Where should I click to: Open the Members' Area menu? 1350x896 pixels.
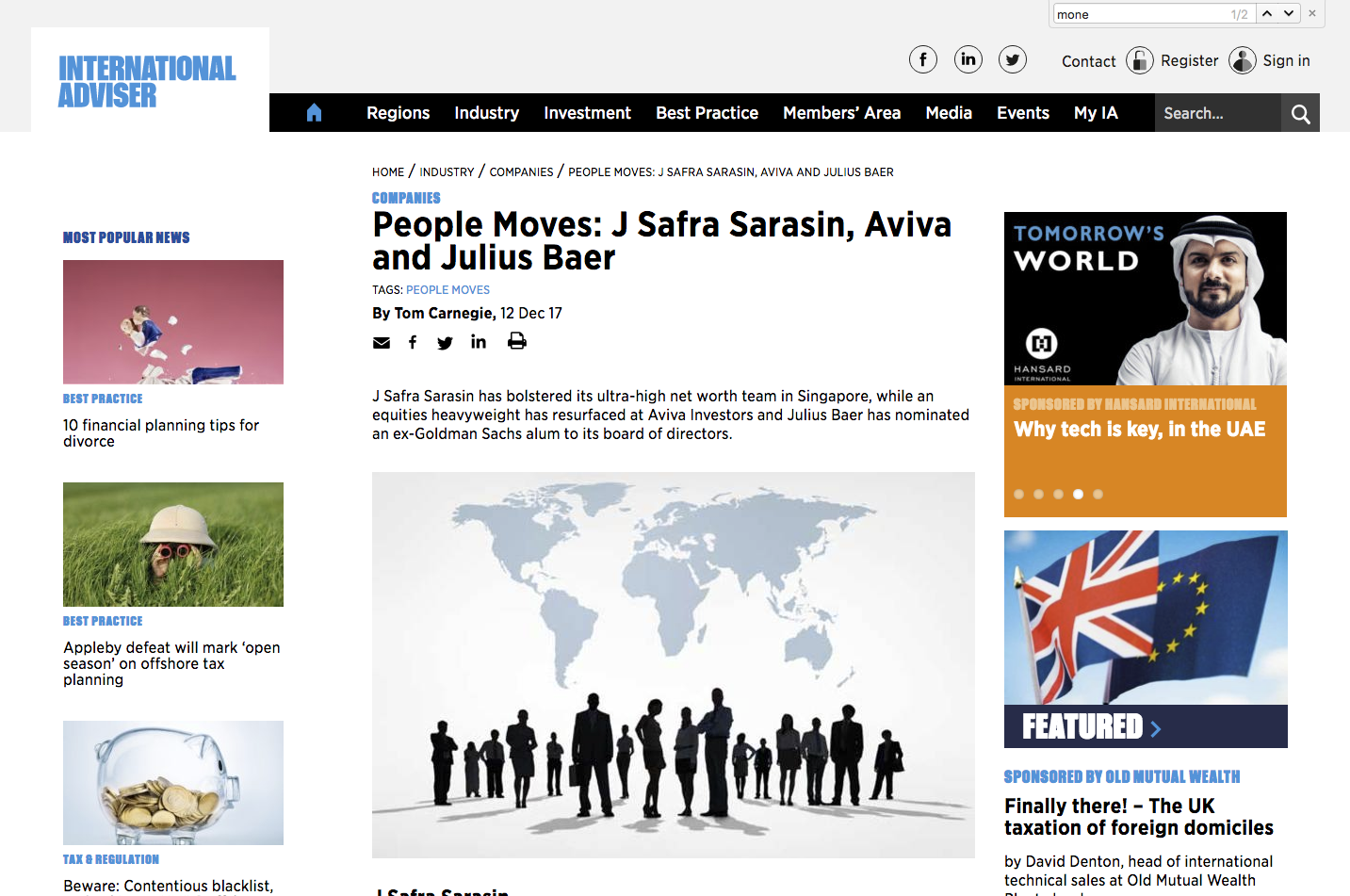pos(841,113)
